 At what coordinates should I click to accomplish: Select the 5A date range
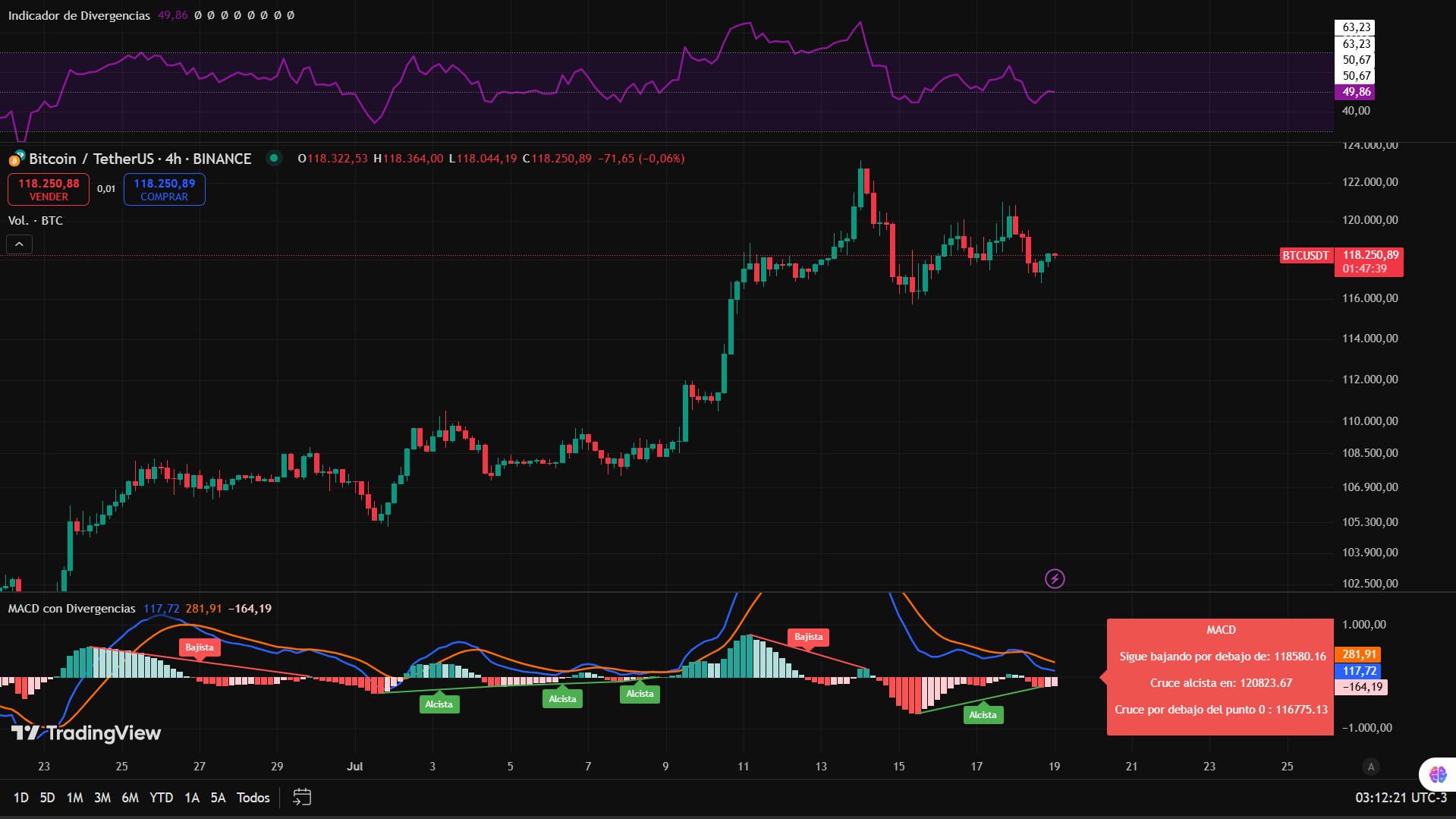(218, 798)
